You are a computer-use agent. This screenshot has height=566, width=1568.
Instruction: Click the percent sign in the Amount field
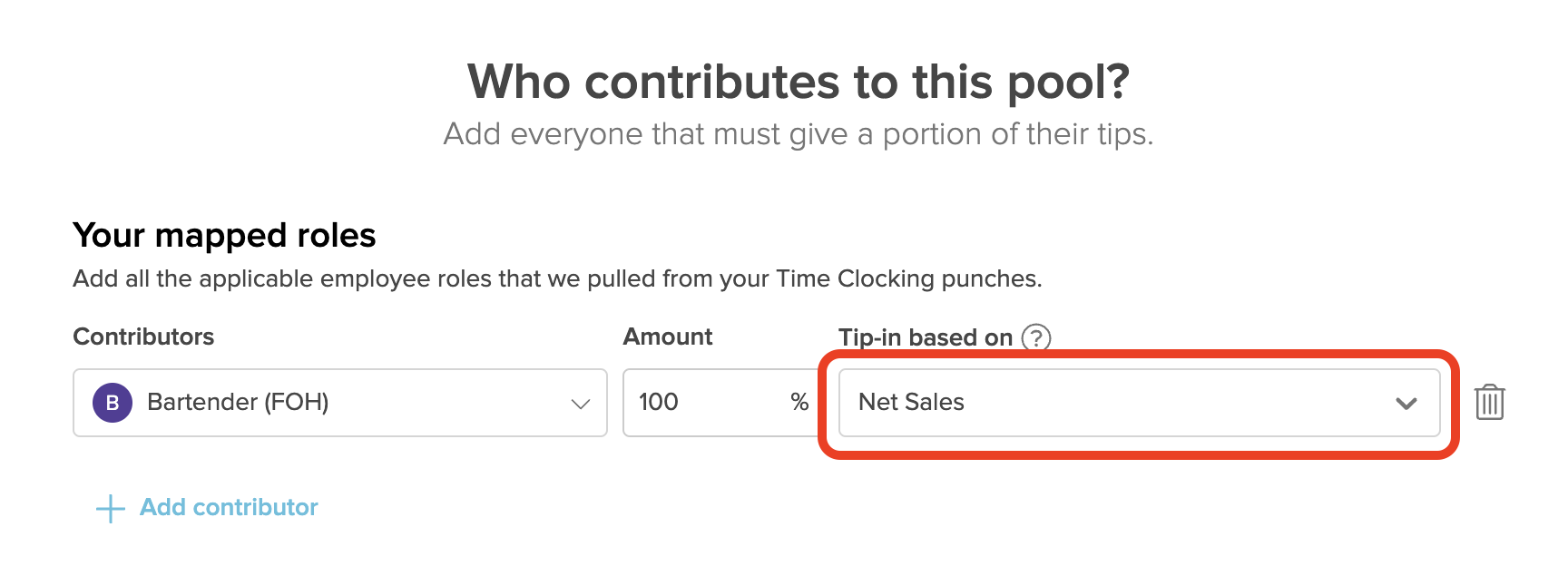(799, 402)
